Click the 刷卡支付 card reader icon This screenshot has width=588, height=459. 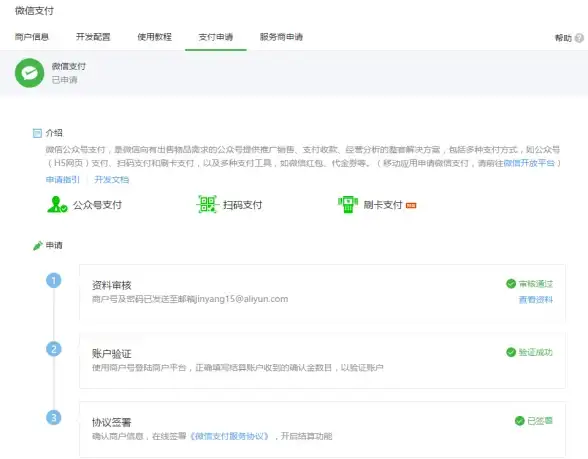click(x=348, y=204)
